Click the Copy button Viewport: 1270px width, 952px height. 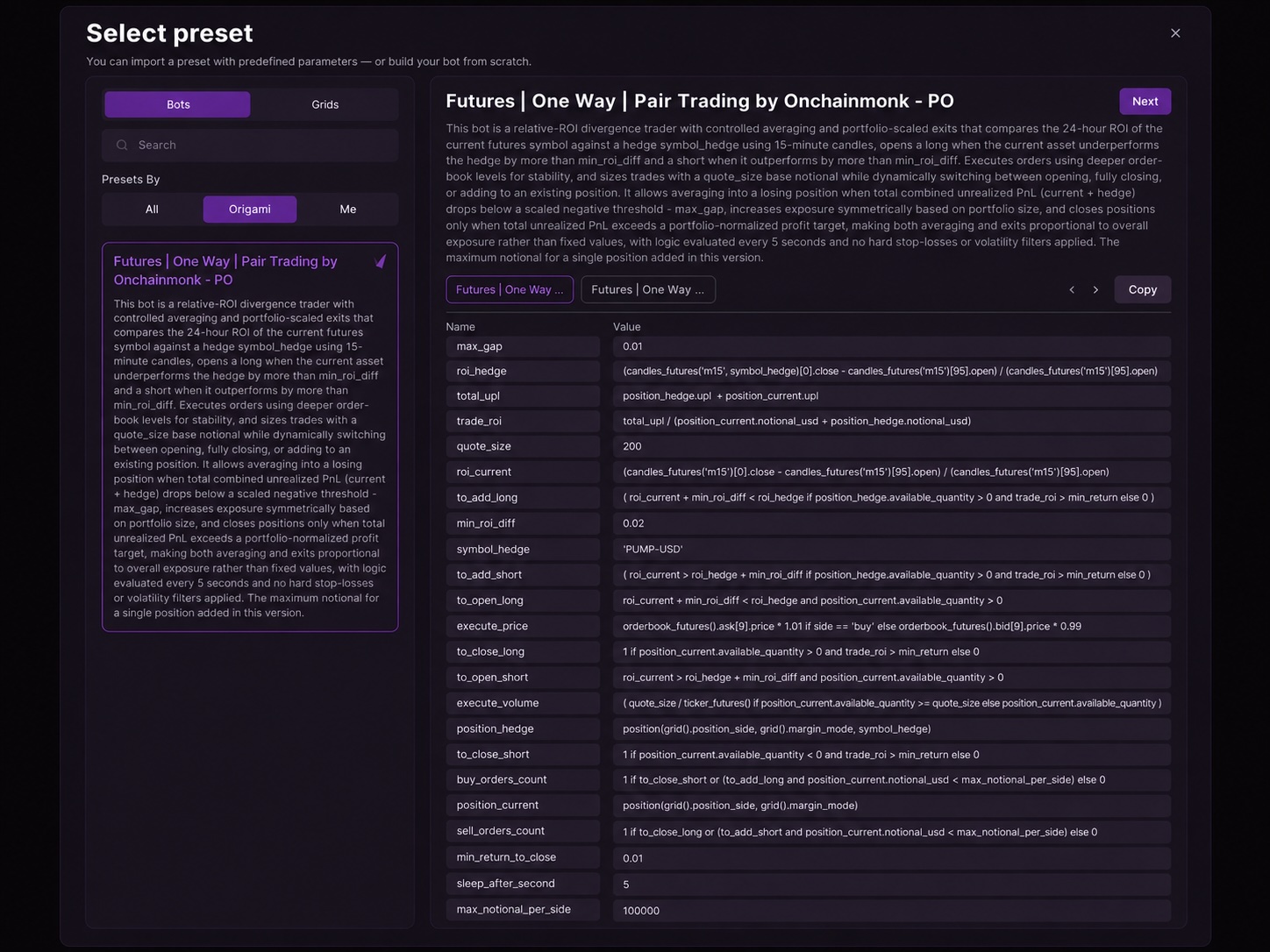click(1142, 290)
